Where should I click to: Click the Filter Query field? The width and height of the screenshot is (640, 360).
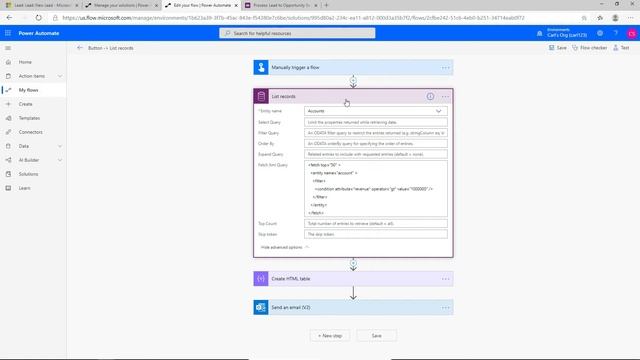[x=376, y=133]
